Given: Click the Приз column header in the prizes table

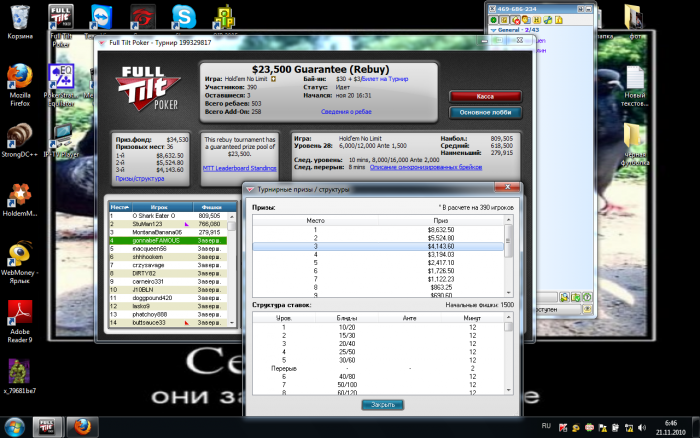Looking at the screenshot, I should pos(441,221).
